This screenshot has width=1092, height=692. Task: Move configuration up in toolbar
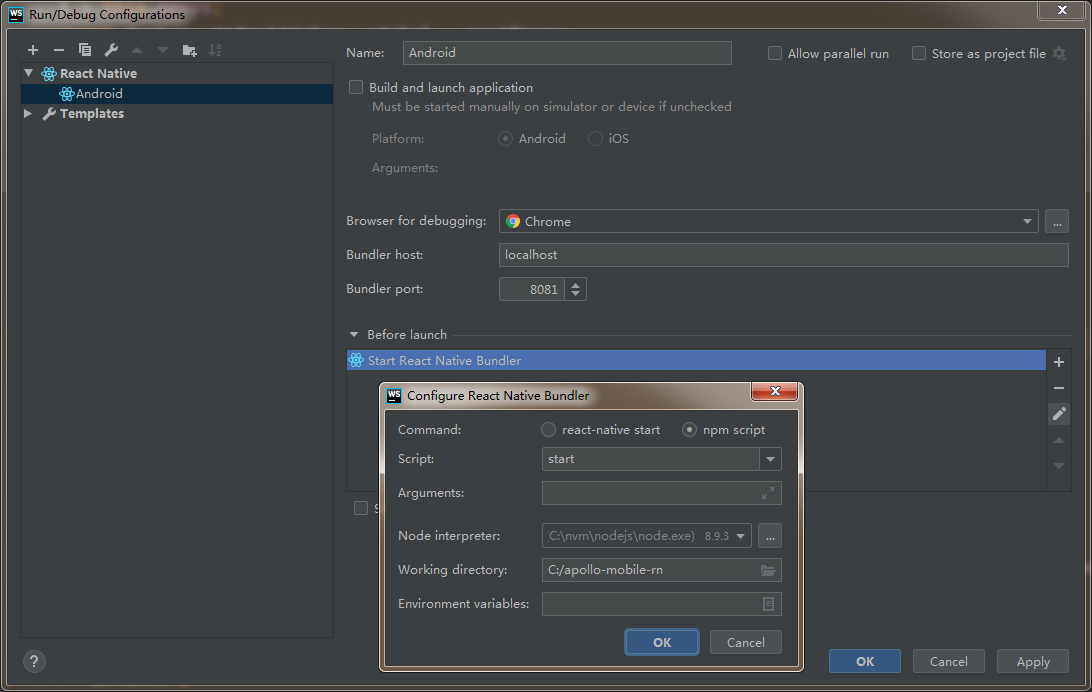click(137, 50)
